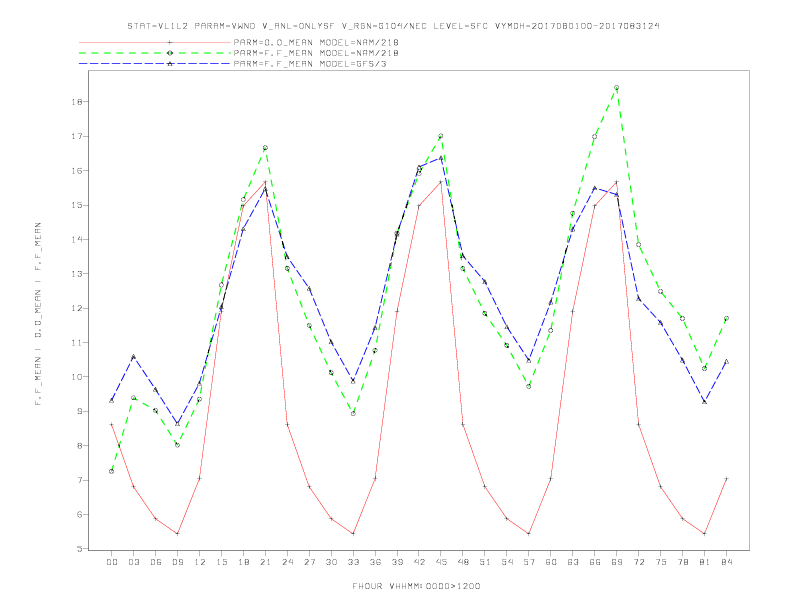Click x-axis tick label 30
Image resolution: width=792 pixels, height=612 pixels.
pos(331,562)
